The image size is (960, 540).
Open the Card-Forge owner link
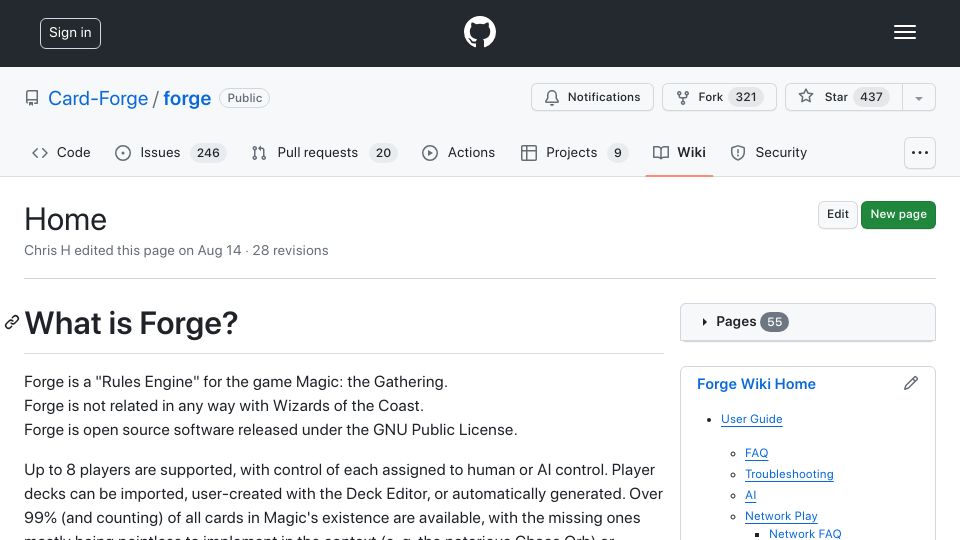pyautogui.click(x=98, y=98)
